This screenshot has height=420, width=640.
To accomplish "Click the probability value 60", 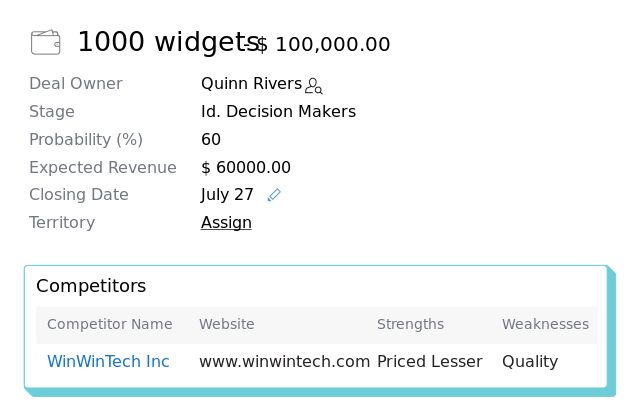I will tap(211, 140).
